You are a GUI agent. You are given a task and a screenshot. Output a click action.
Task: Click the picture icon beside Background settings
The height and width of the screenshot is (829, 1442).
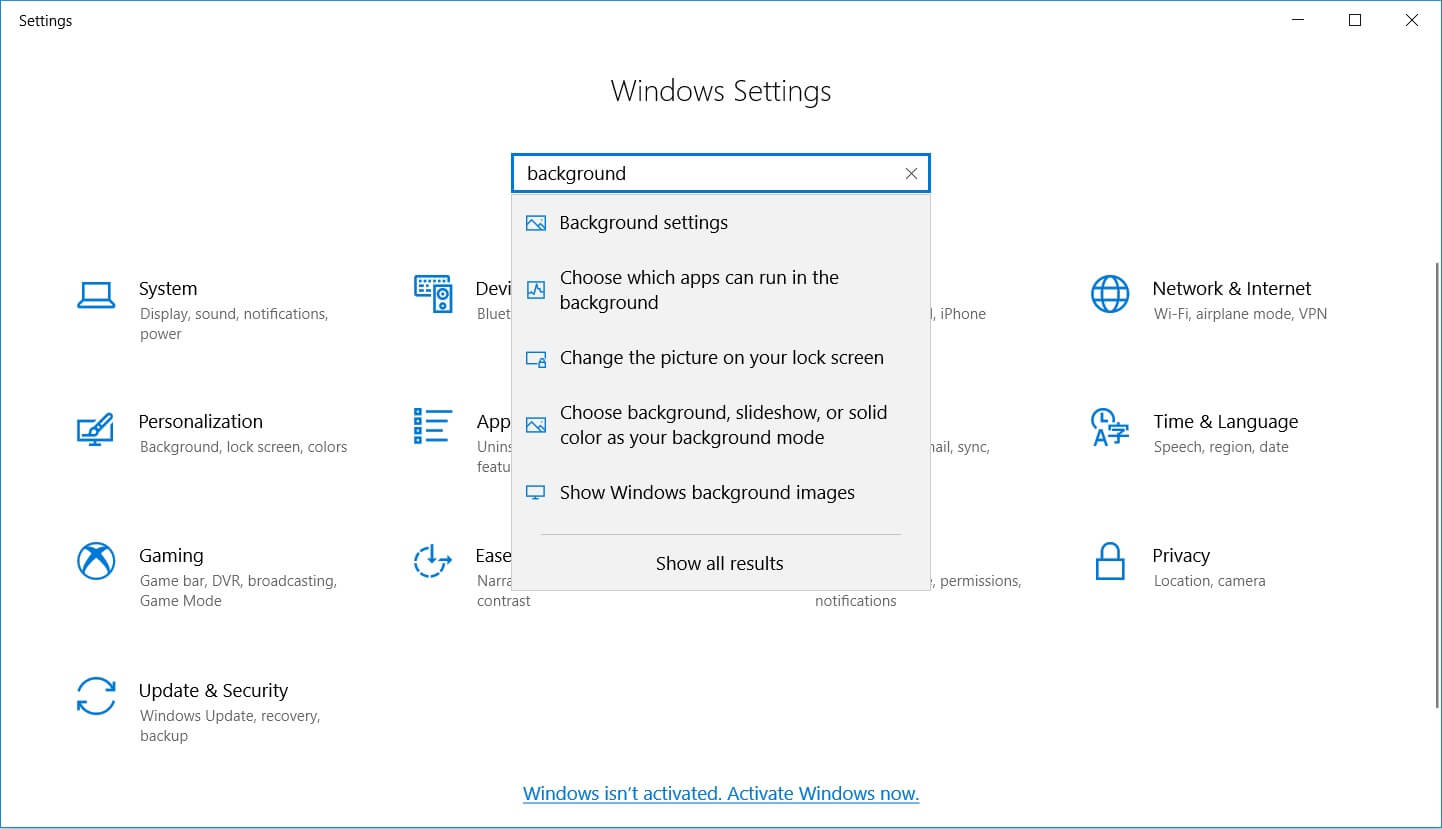pyautogui.click(x=536, y=223)
